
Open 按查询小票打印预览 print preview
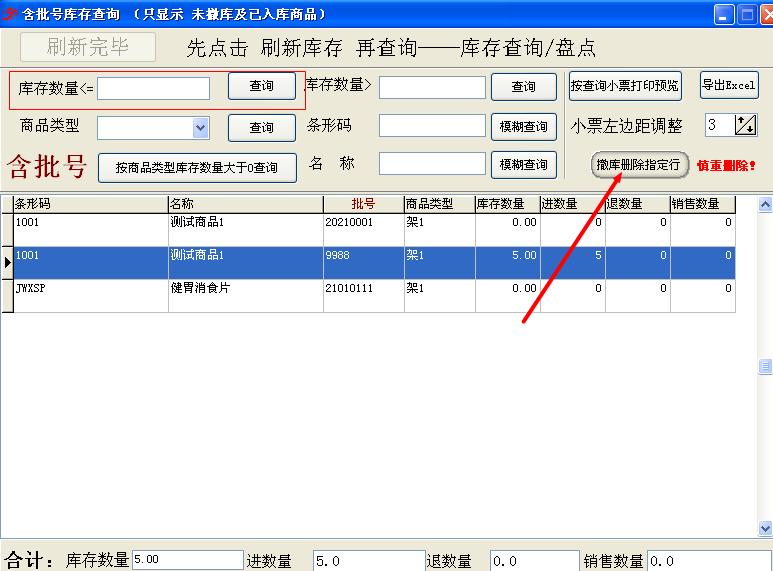(x=625, y=86)
